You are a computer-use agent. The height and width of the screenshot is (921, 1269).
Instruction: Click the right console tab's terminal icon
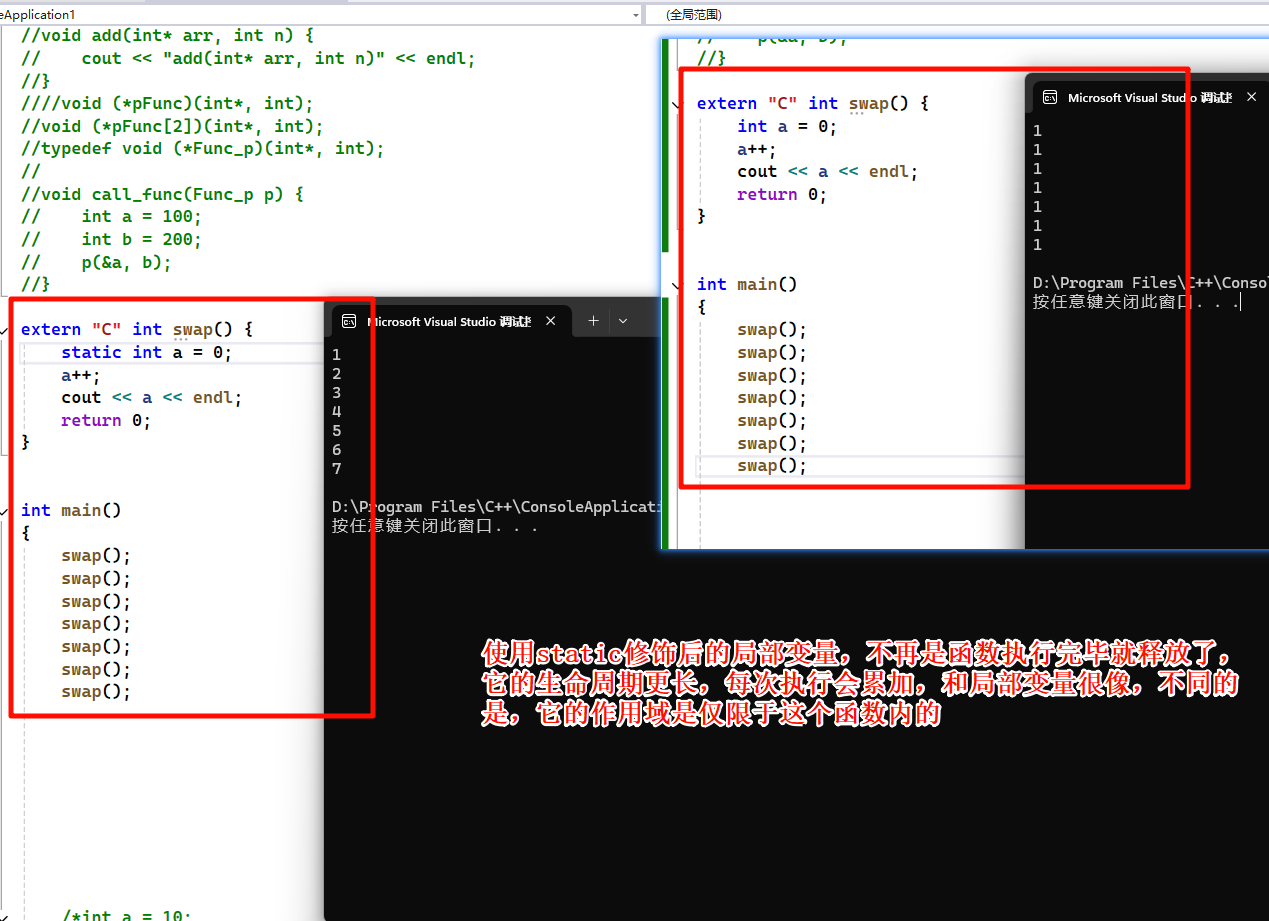click(x=1050, y=97)
